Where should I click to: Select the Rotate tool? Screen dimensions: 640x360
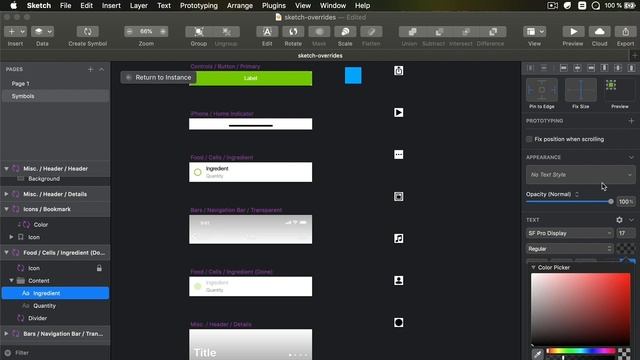pyautogui.click(x=293, y=31)
